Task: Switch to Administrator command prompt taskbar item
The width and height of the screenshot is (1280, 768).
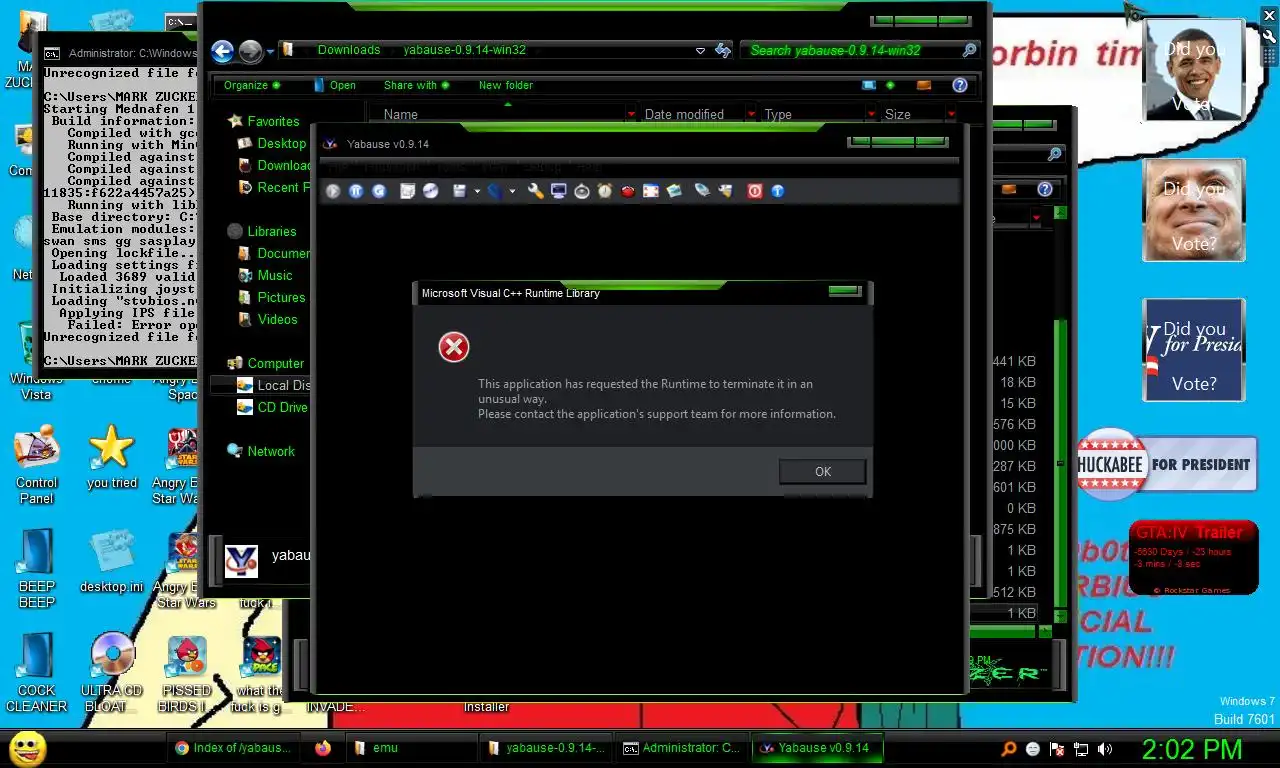Action: (x=682, y=748)
